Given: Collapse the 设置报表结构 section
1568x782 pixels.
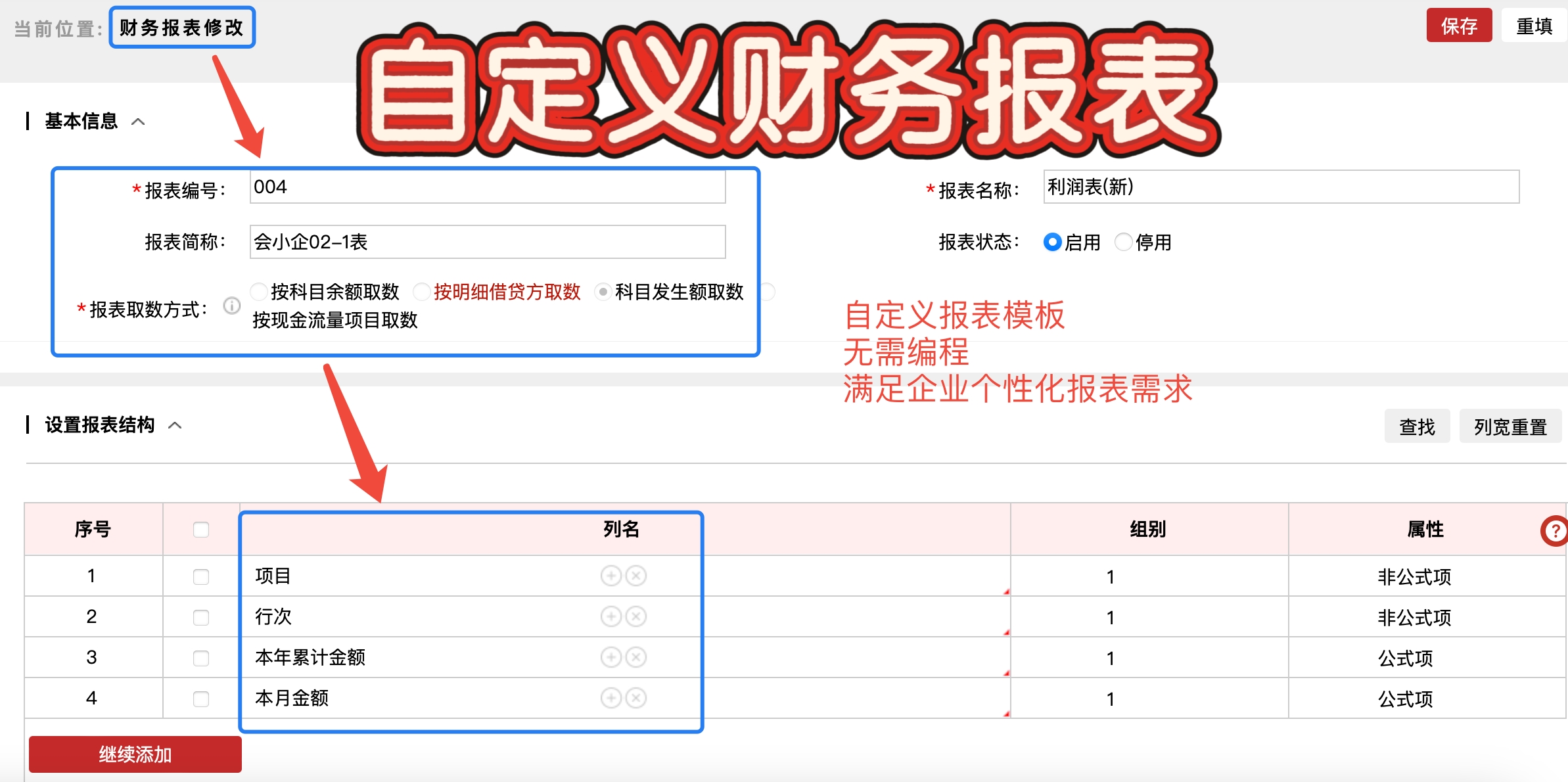Looking at the screenshot, I should point(175,425).
